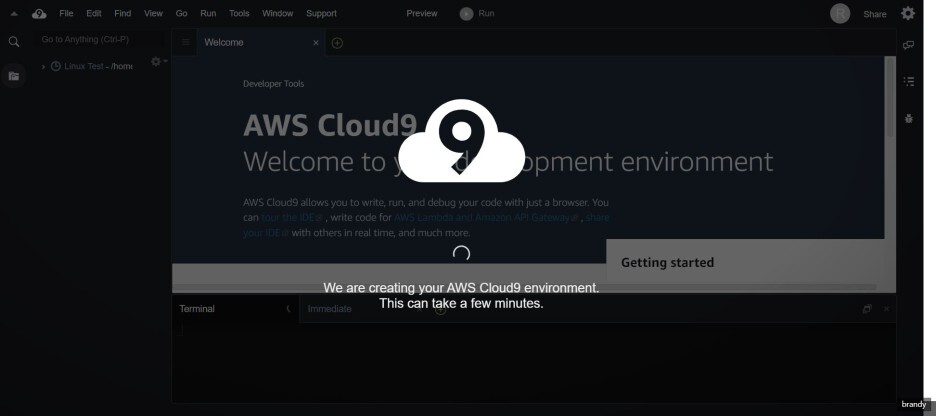Open the Preferences gear icon
Viewport: 936px width, 416px height.
click(x=908, y=13)
